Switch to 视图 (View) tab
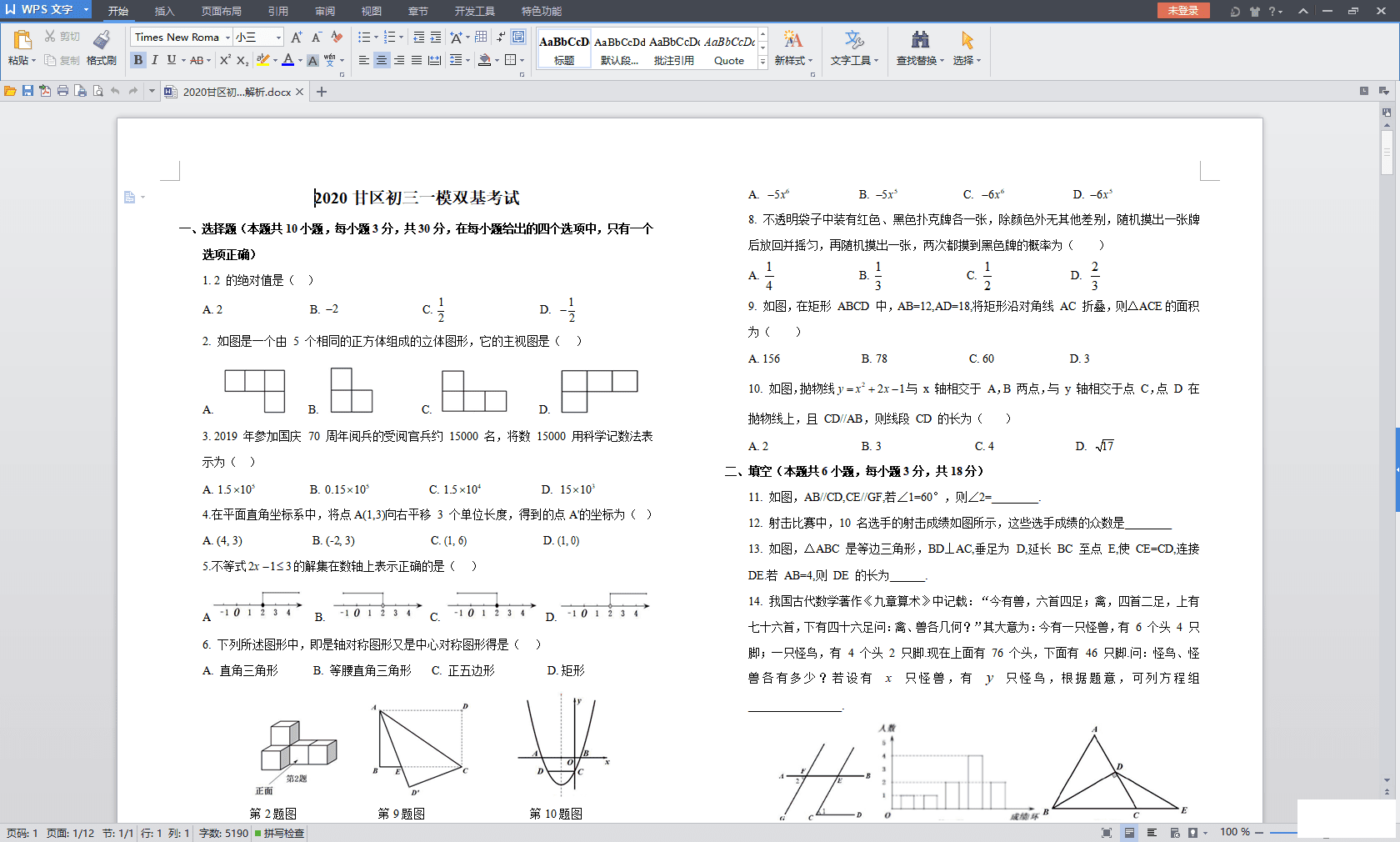1400x842 pixels. click(x=371, y=11)
